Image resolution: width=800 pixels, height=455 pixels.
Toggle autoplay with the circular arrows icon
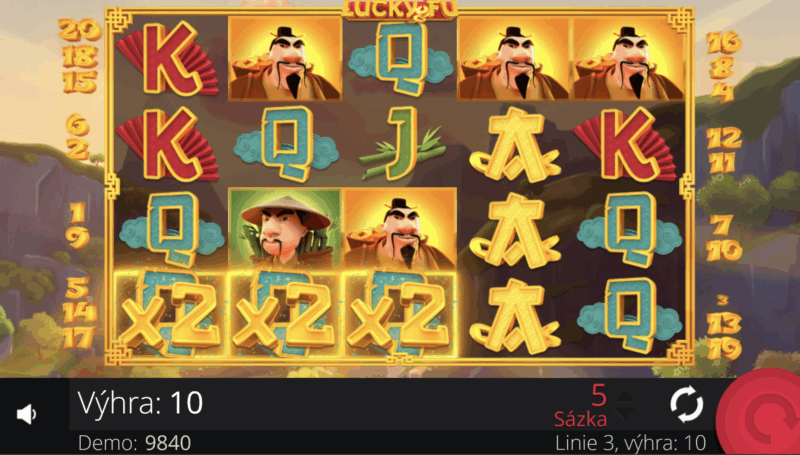686,405
